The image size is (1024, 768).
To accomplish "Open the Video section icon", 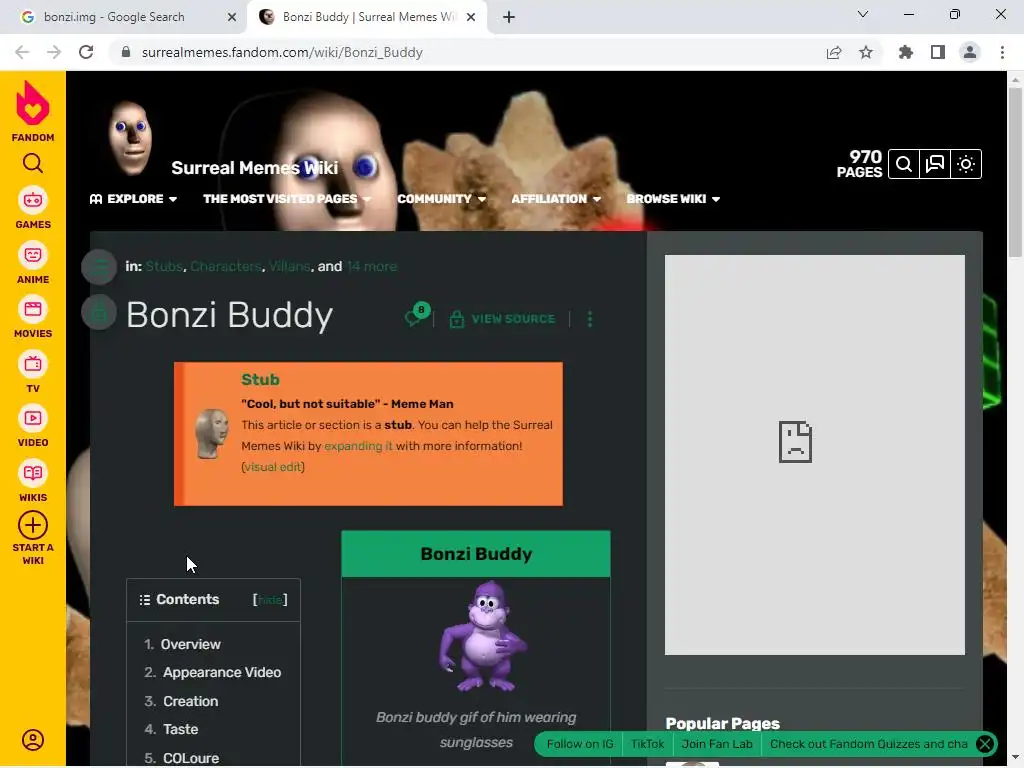I will click(33, 418).
